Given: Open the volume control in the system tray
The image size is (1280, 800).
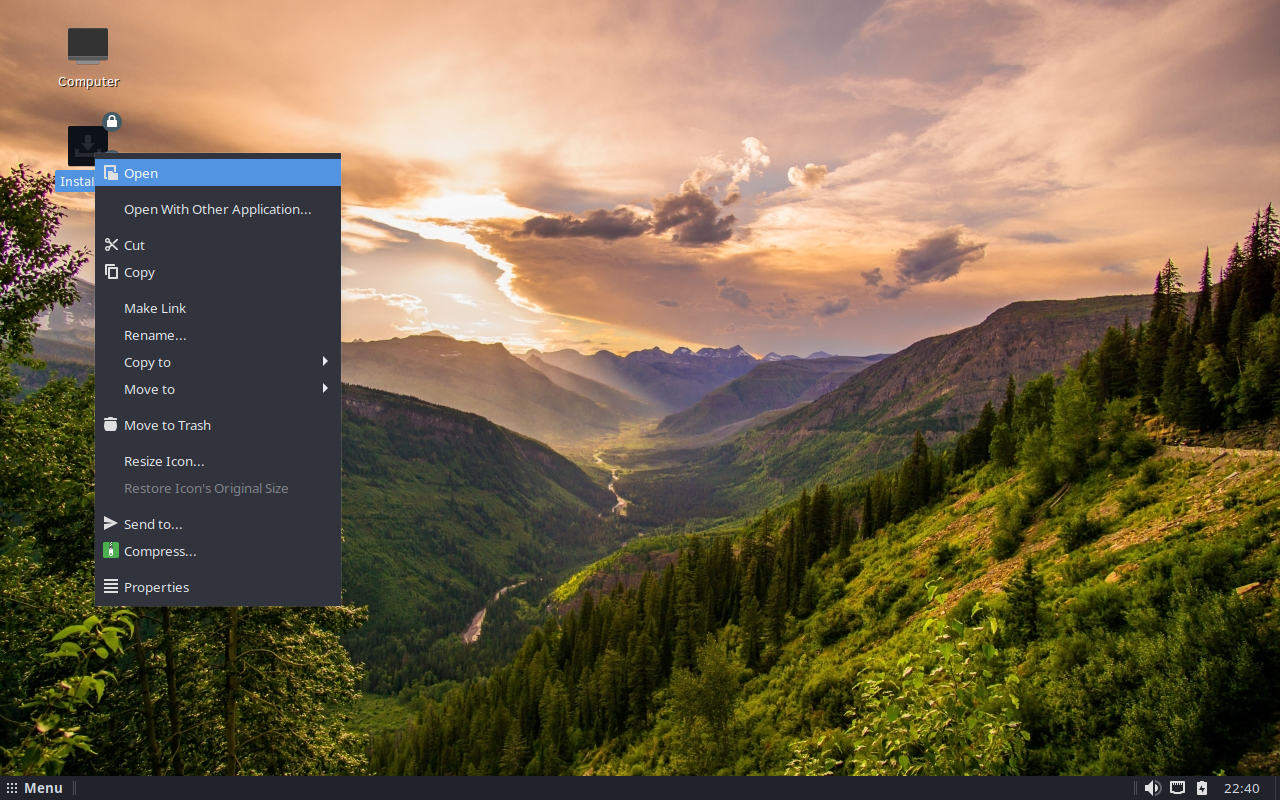Looking at the screenshot, I should pos(1152,788).
